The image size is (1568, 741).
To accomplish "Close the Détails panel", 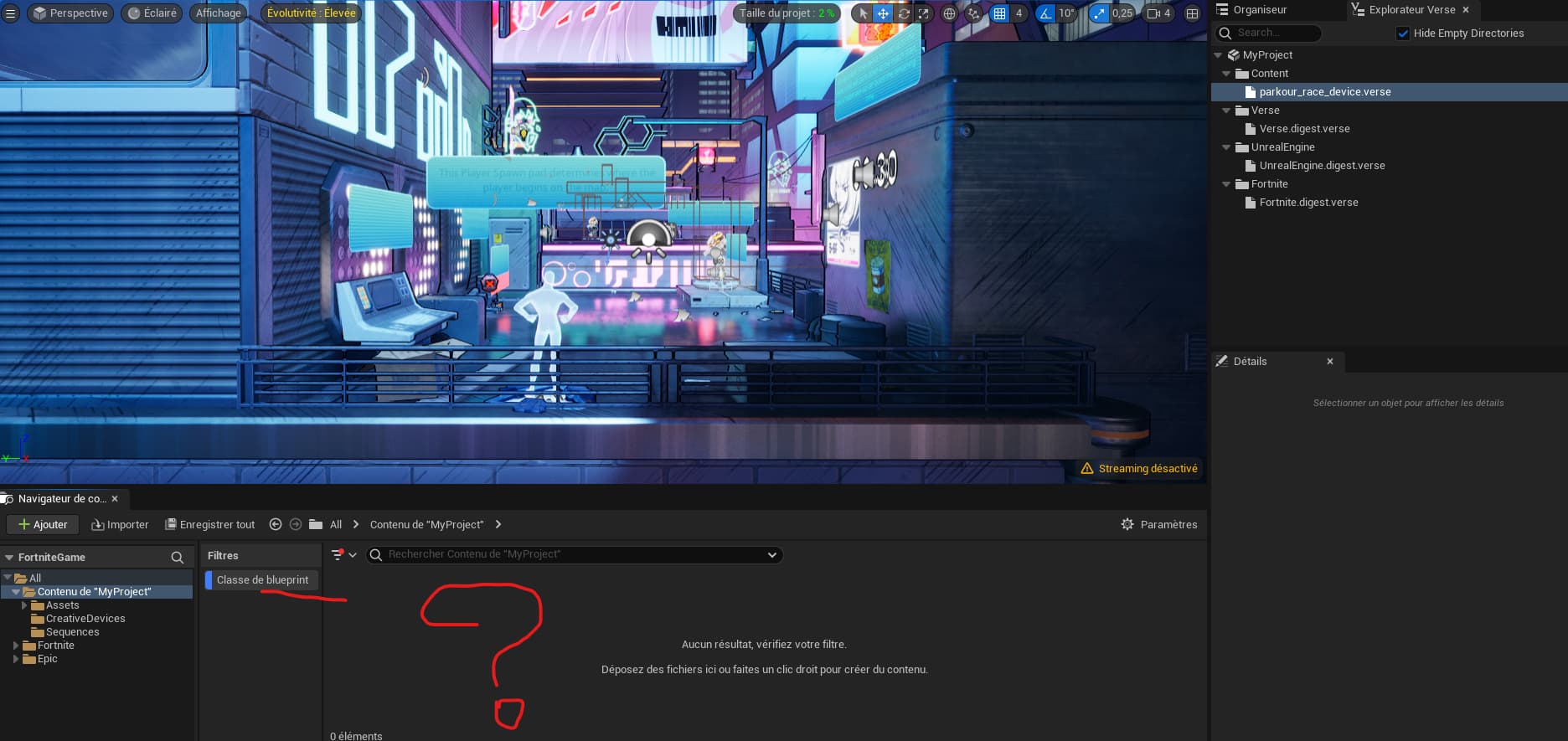I will [x=1330, y=362].
